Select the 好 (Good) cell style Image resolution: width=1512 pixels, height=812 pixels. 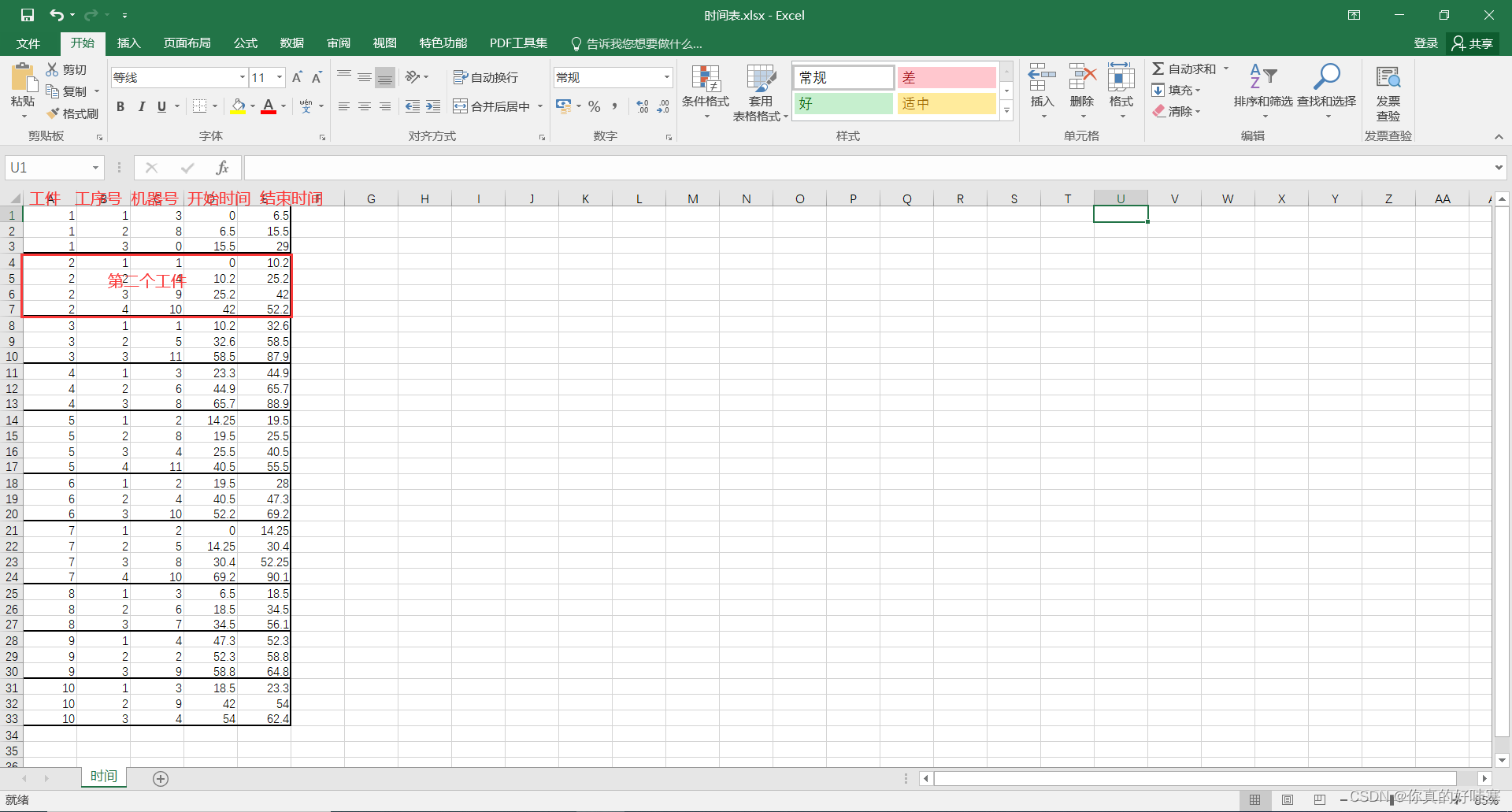843,103
